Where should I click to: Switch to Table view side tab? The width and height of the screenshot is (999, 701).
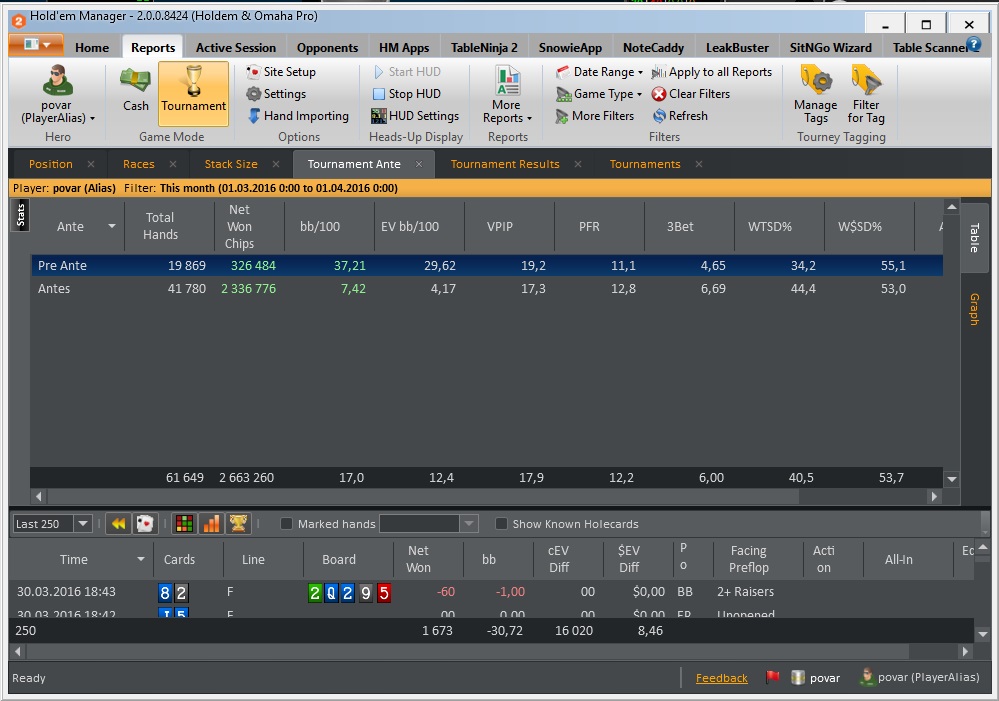point(975,238)
